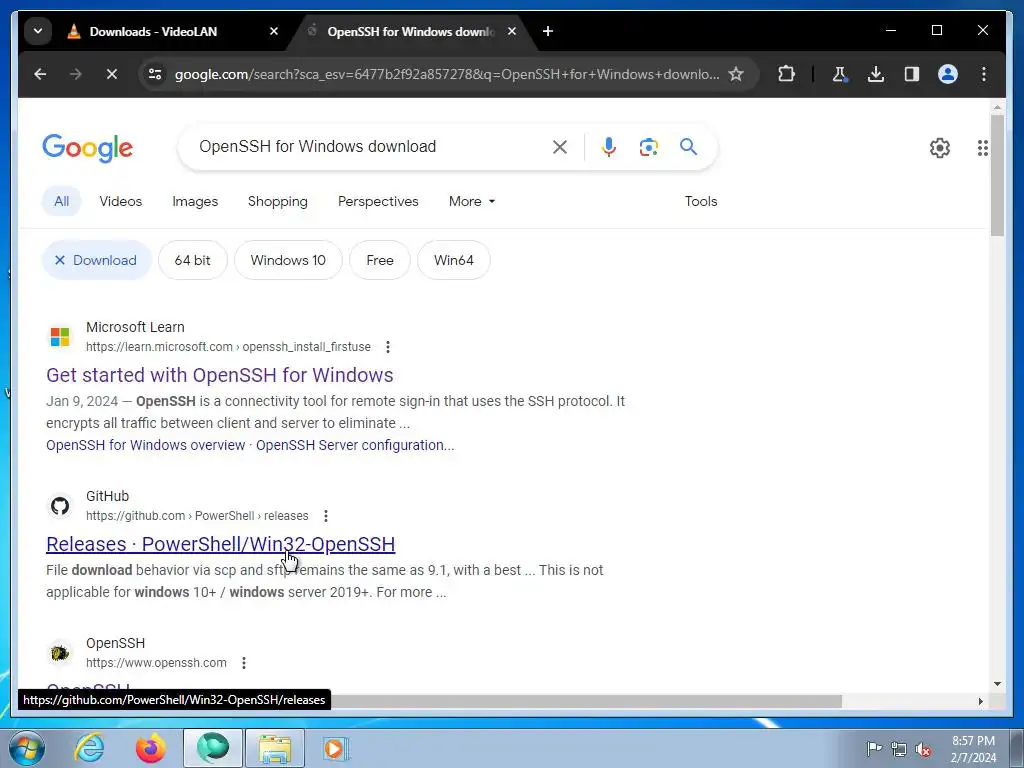
Task: Click the OpenSSH site favicon
Action: 60,653
